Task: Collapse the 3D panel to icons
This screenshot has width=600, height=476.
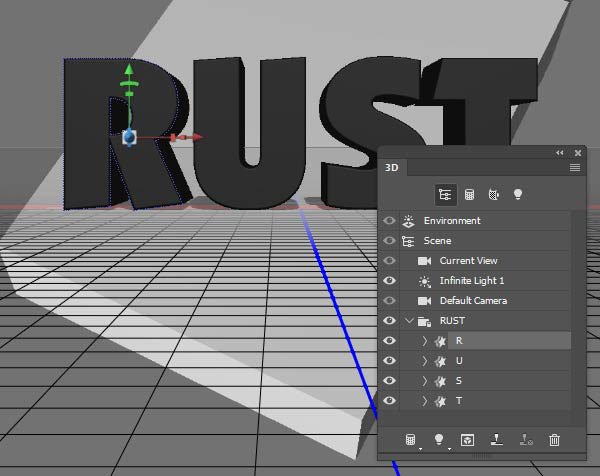Action: tap(560, 153)
